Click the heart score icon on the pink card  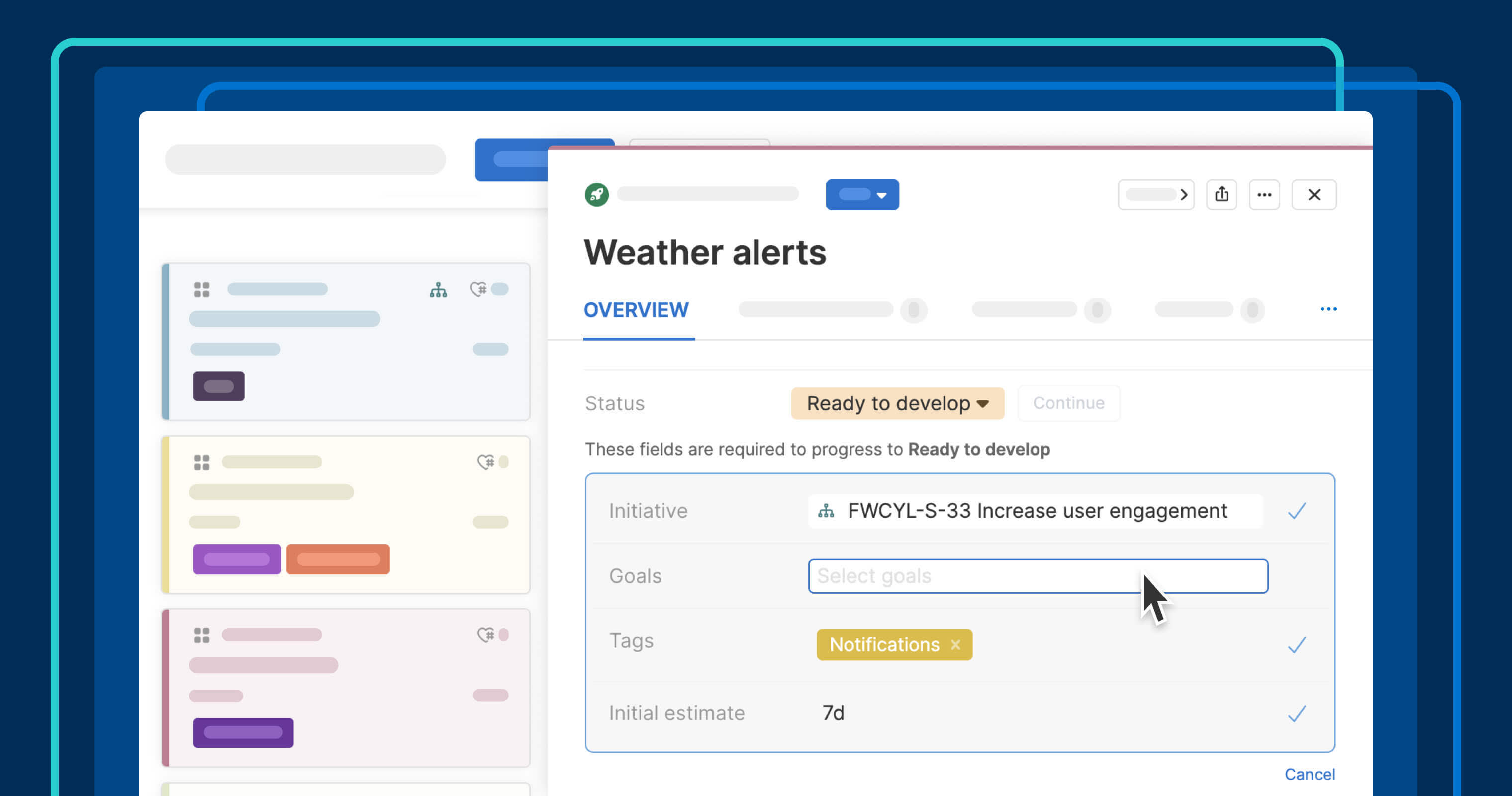pyautogui.click(x=485, y=635)
